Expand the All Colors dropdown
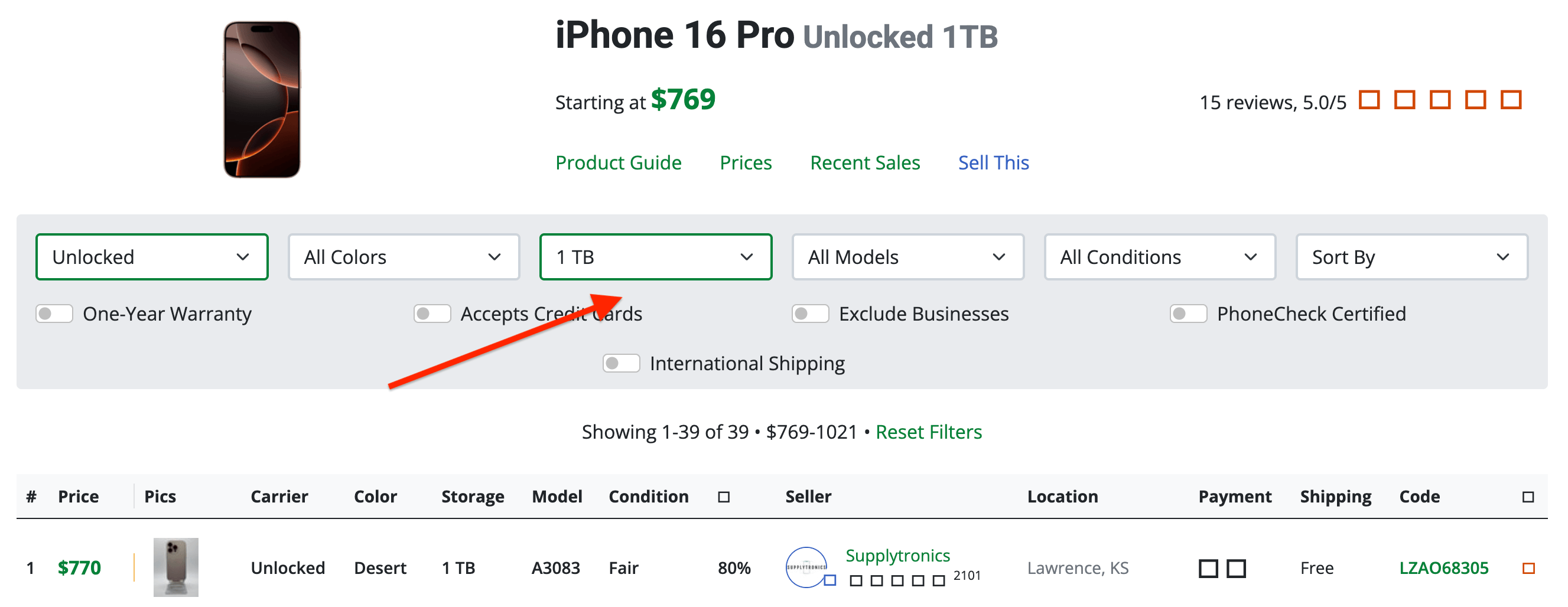The width and height of the screenshot is (1568, 607). coord(404,257)
